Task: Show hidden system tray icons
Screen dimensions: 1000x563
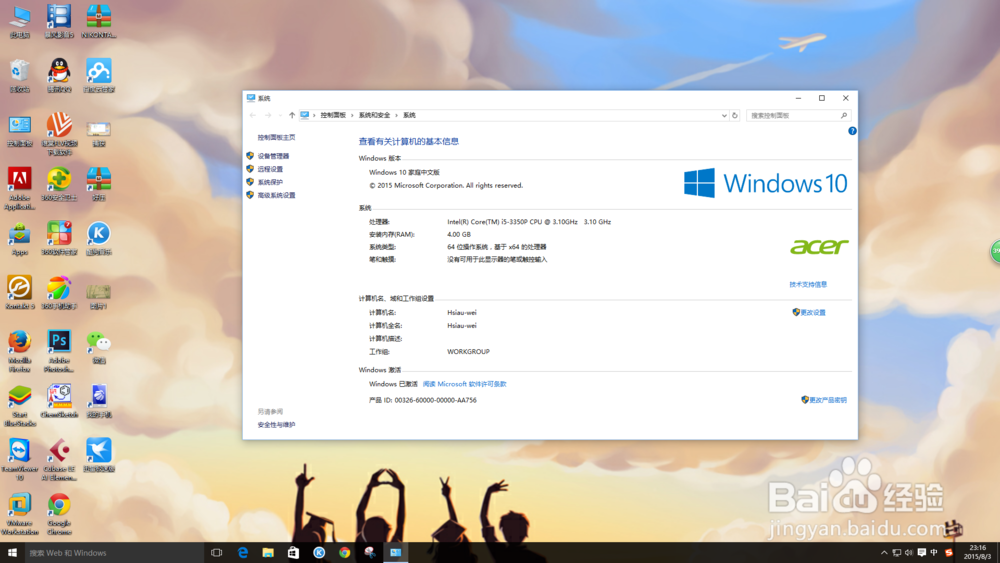Action: (884, 553)
